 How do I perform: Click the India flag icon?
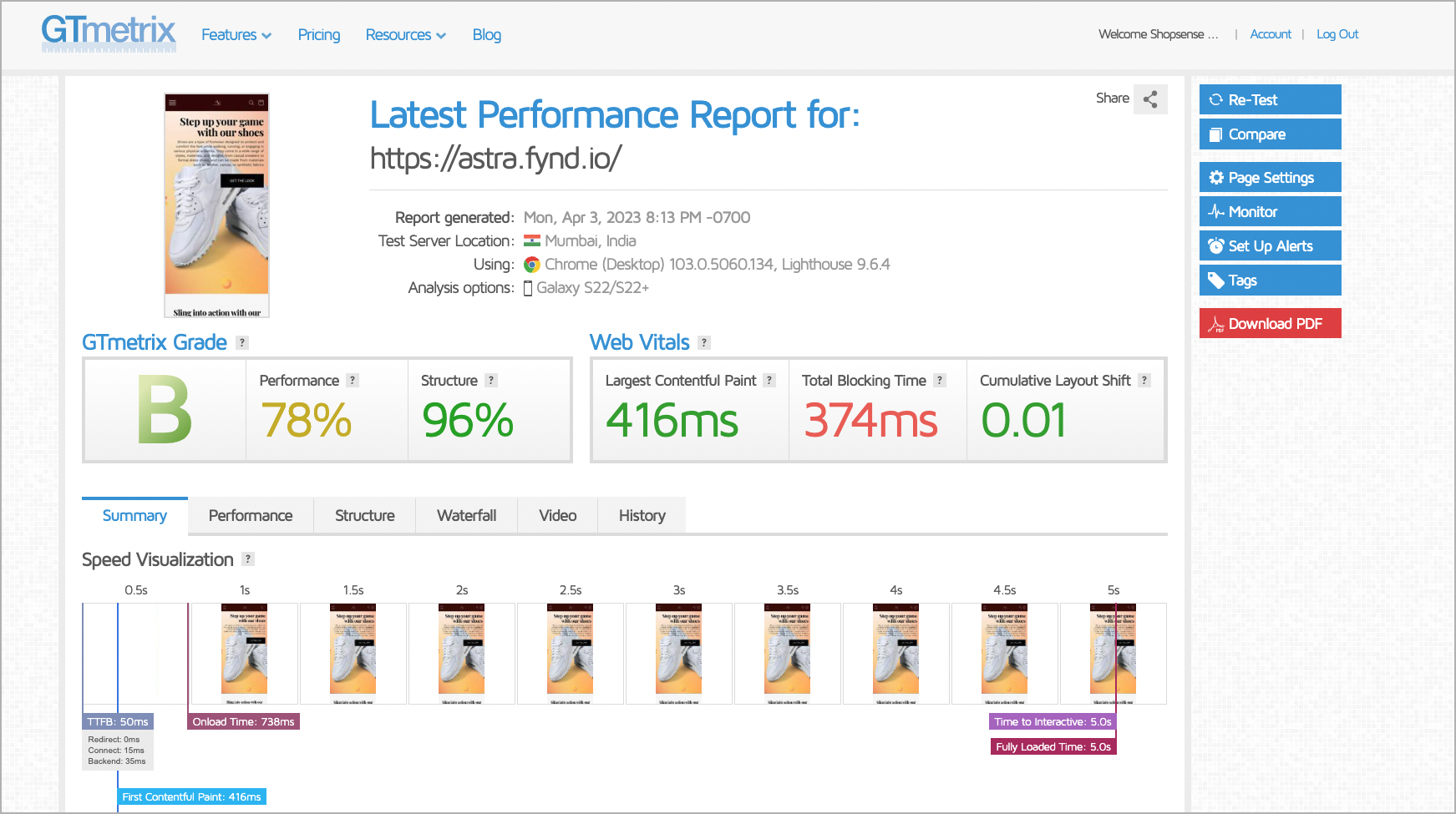(x=531, y=240)
